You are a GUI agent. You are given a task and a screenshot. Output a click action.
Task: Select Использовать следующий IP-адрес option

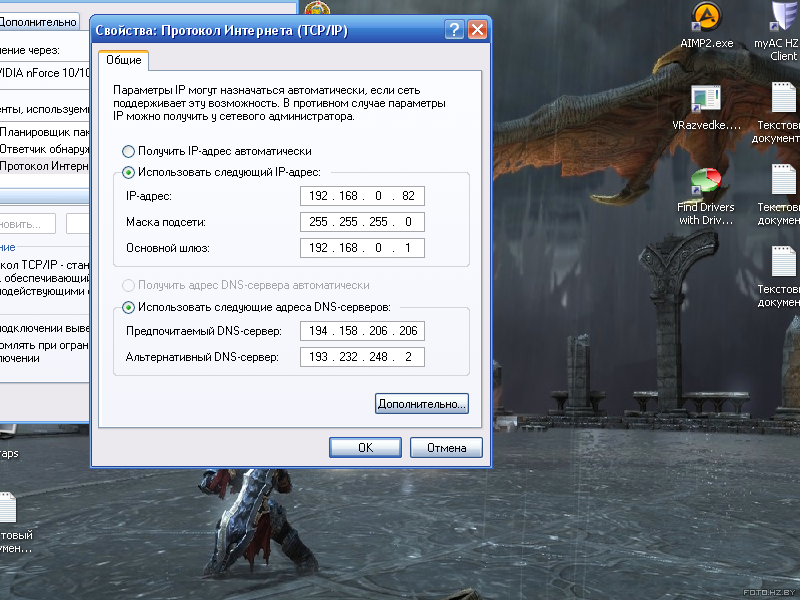tap(221, 172)
